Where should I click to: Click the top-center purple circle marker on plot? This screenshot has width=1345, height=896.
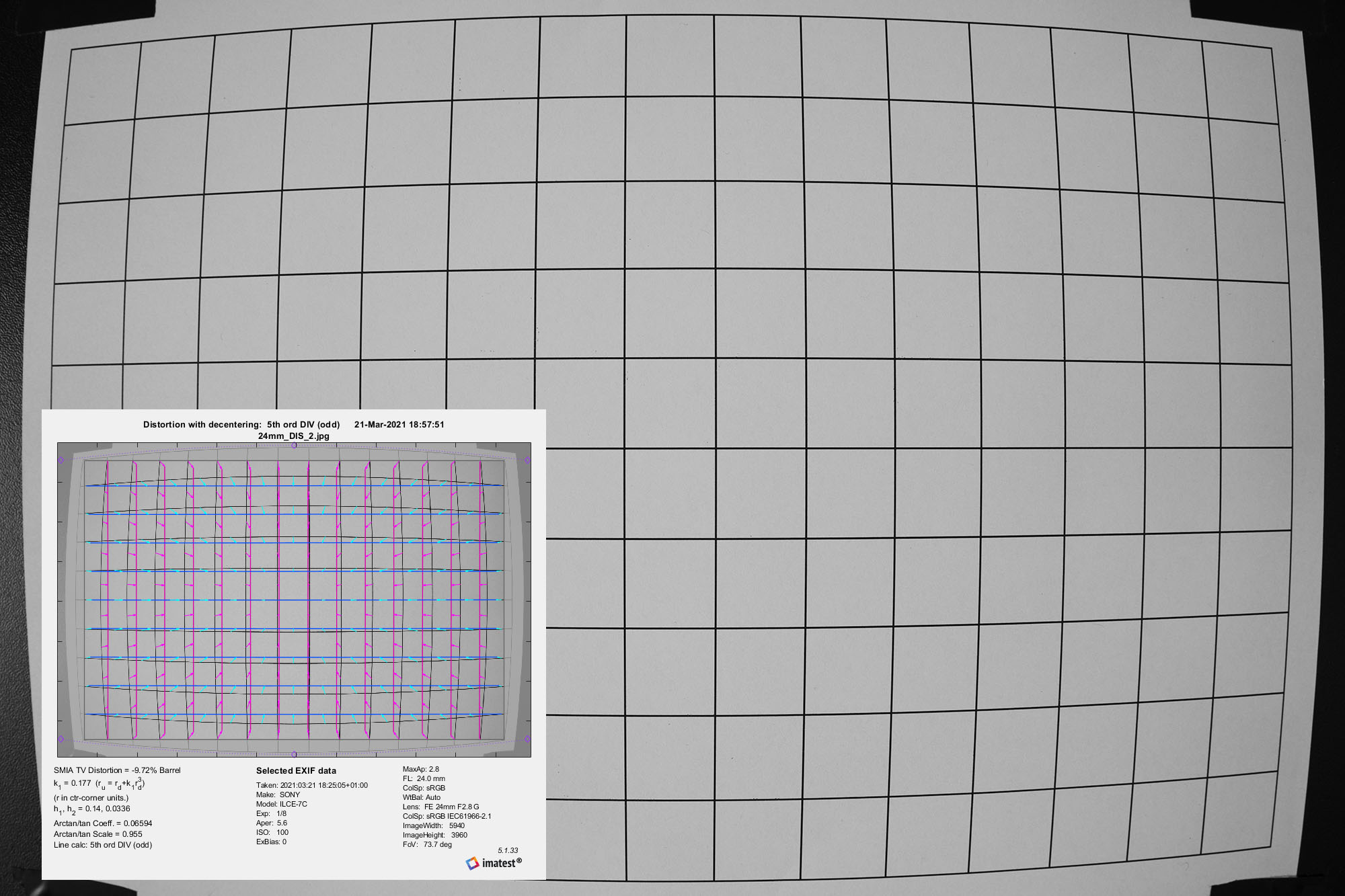(294, 446)
